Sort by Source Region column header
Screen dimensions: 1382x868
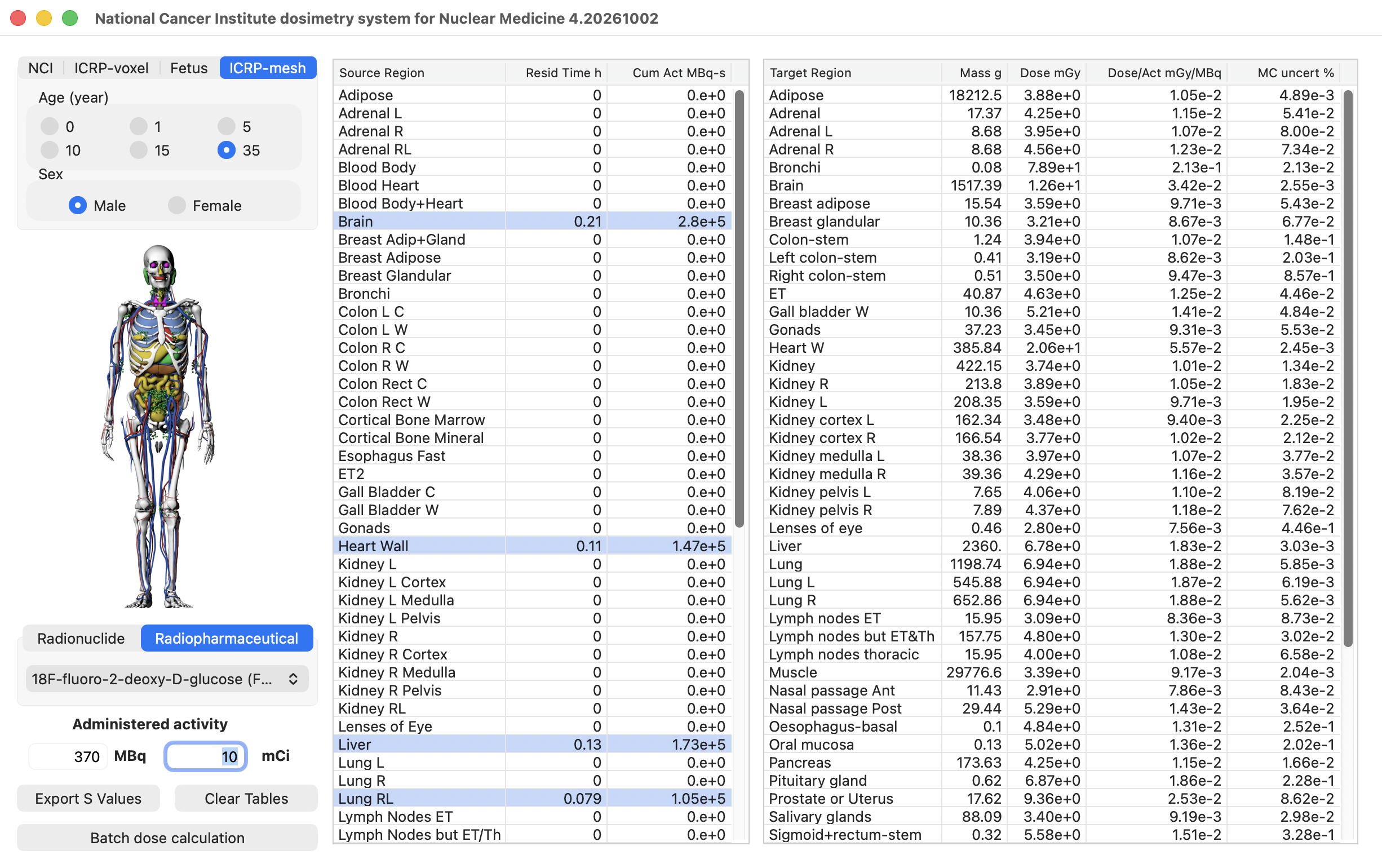[x=419, y=73]
